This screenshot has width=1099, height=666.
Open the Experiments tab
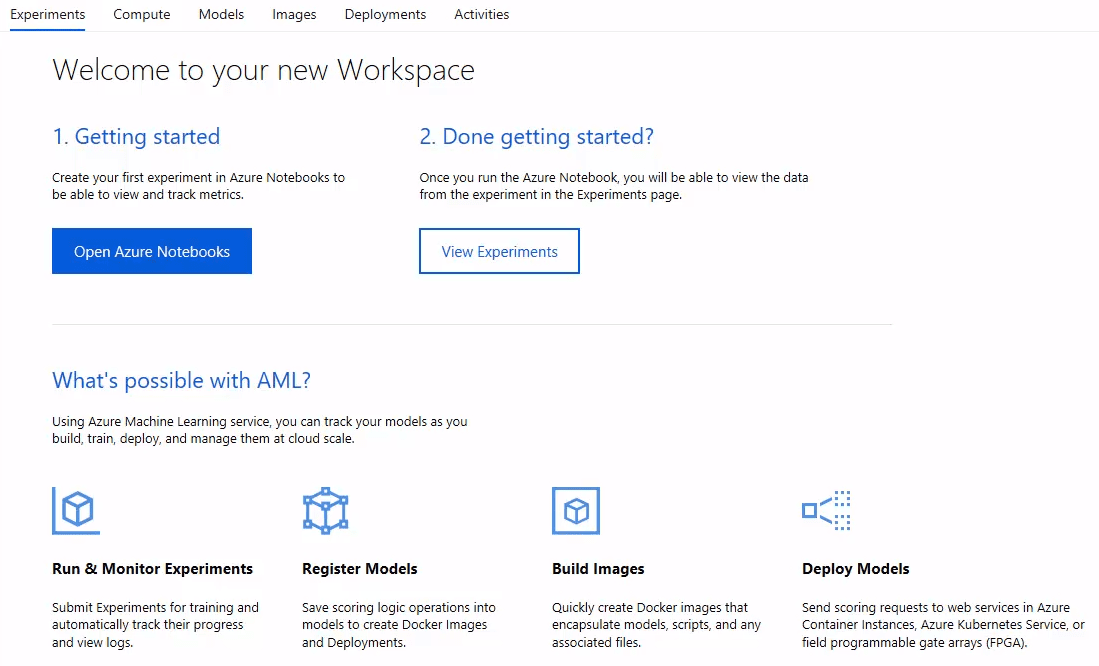click(48, 15)
